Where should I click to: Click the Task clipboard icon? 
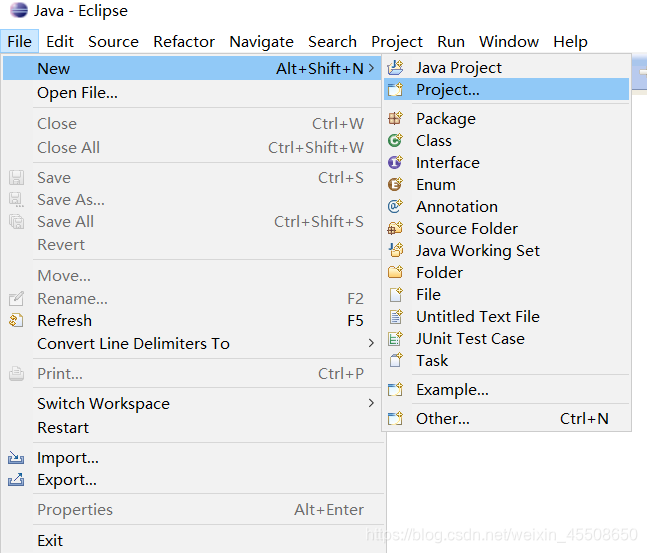click(x=395, y=360)
